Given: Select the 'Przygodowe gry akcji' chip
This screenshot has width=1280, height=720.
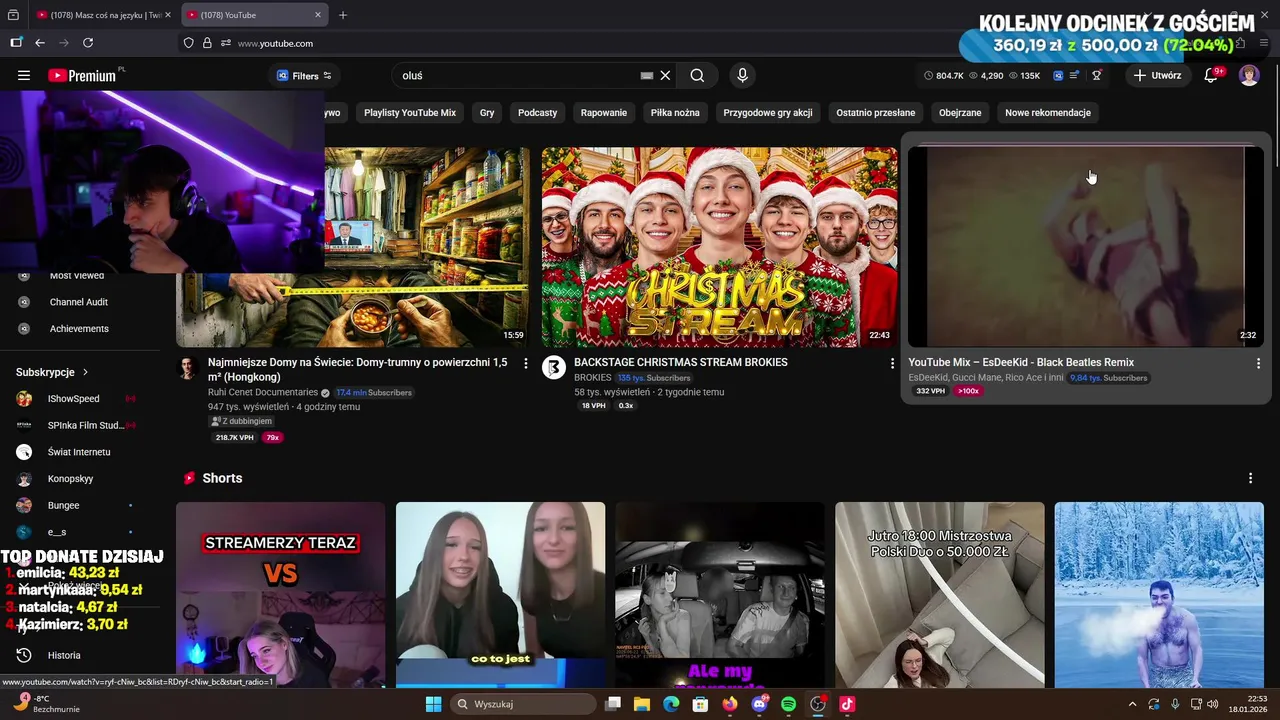Looking at the screenshot, I should (x=768, y=113).
